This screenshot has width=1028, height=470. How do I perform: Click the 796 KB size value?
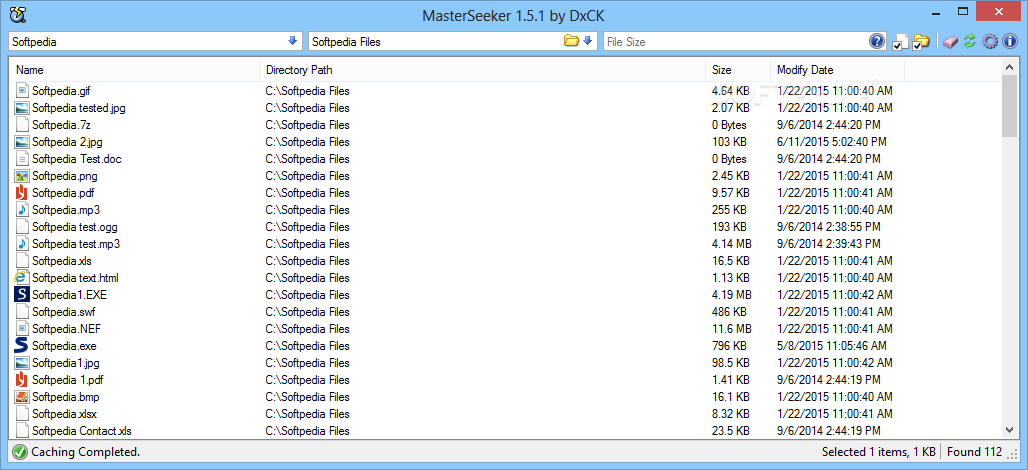point(728,347)
